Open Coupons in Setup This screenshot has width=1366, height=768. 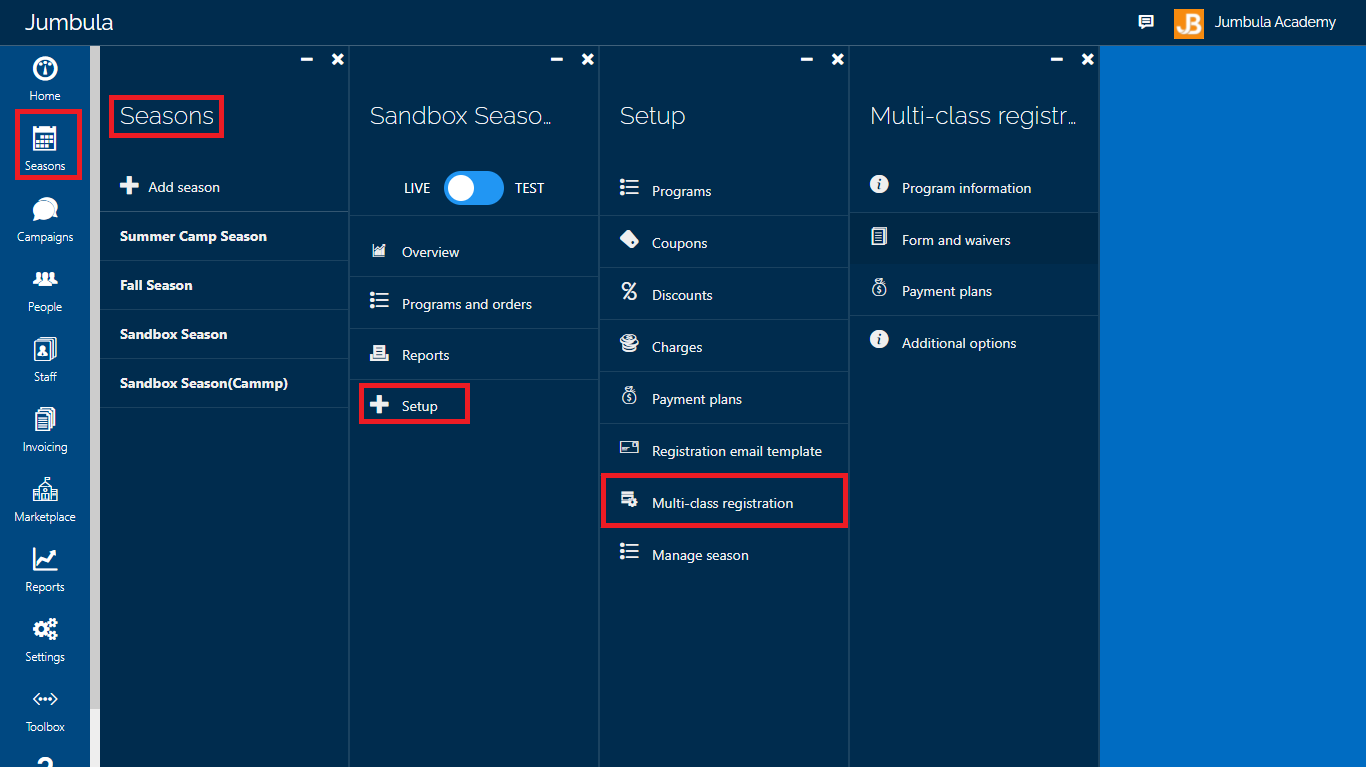pos(724,243)
